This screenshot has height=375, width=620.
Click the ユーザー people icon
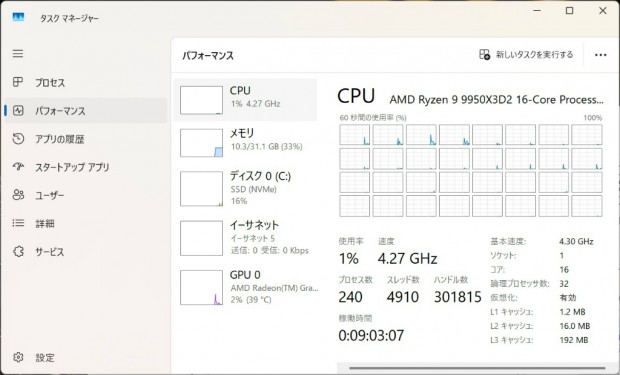[18, 195]
